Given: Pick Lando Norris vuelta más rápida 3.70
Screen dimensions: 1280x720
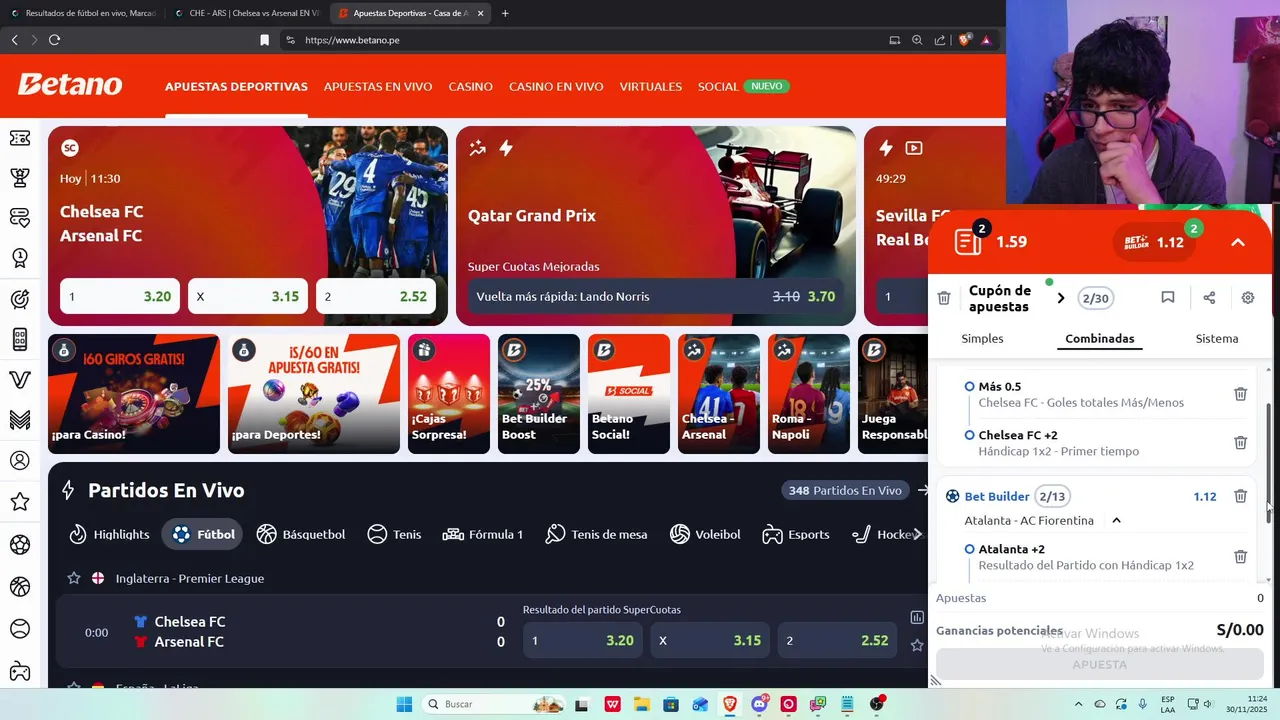Looking at the screenshot, I should pos(656,296).
